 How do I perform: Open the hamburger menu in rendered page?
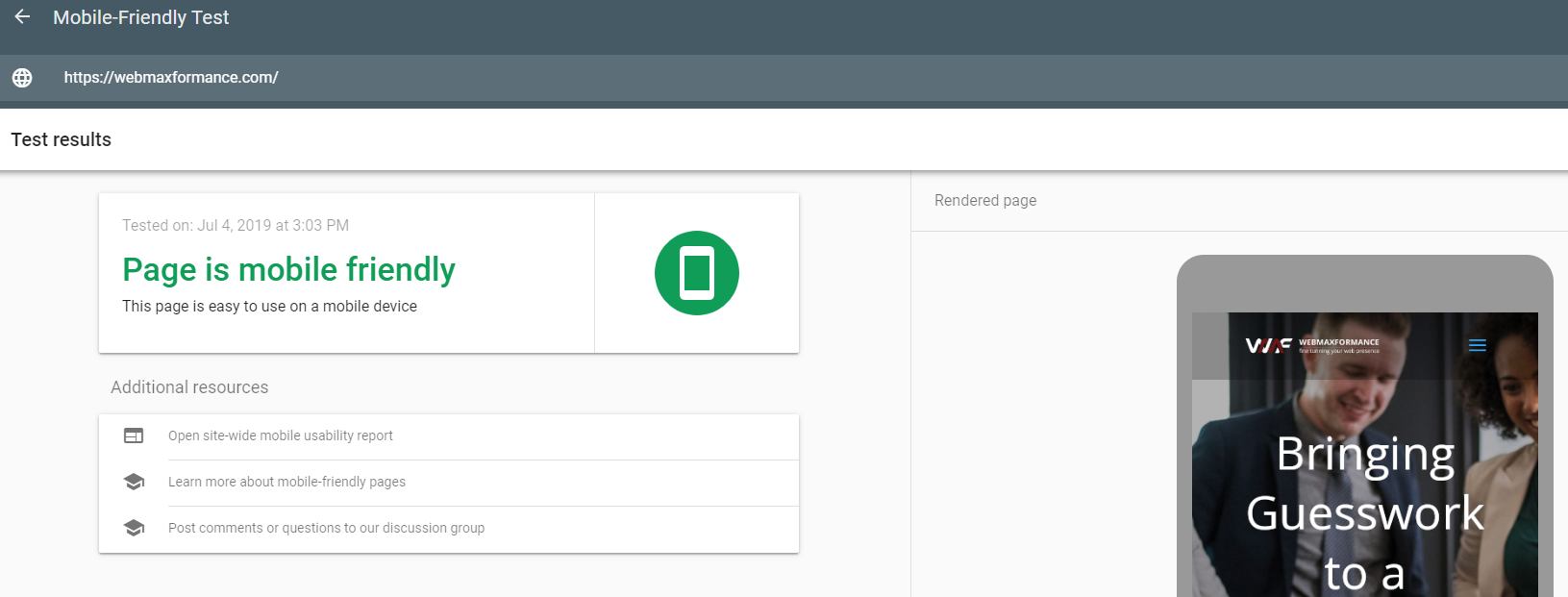[x=1478, y=345]
